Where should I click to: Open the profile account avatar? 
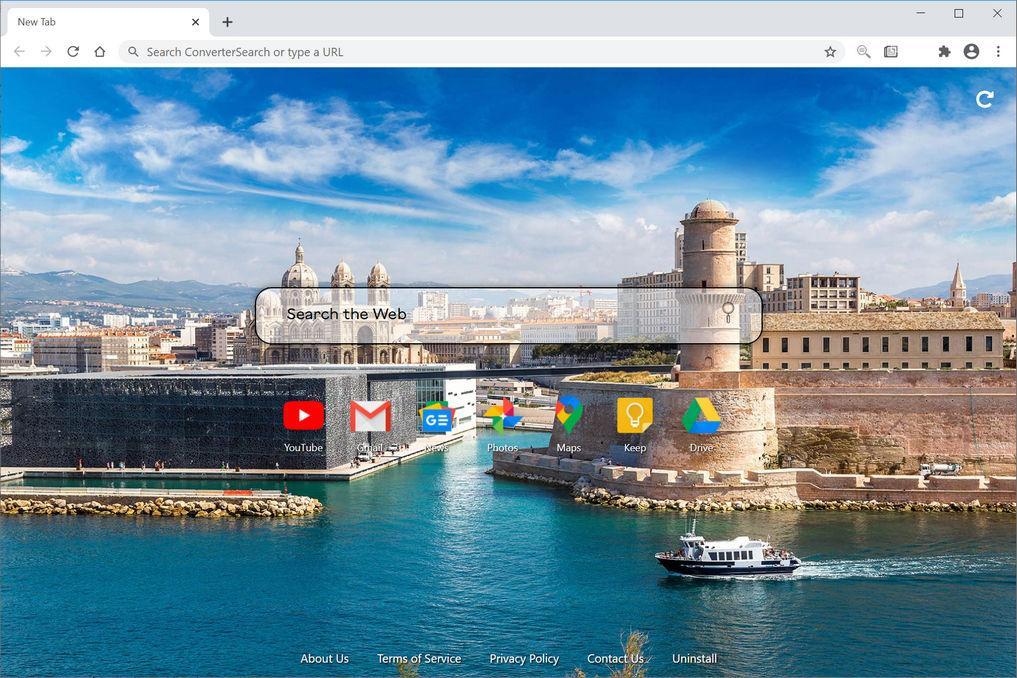[971, 51]
